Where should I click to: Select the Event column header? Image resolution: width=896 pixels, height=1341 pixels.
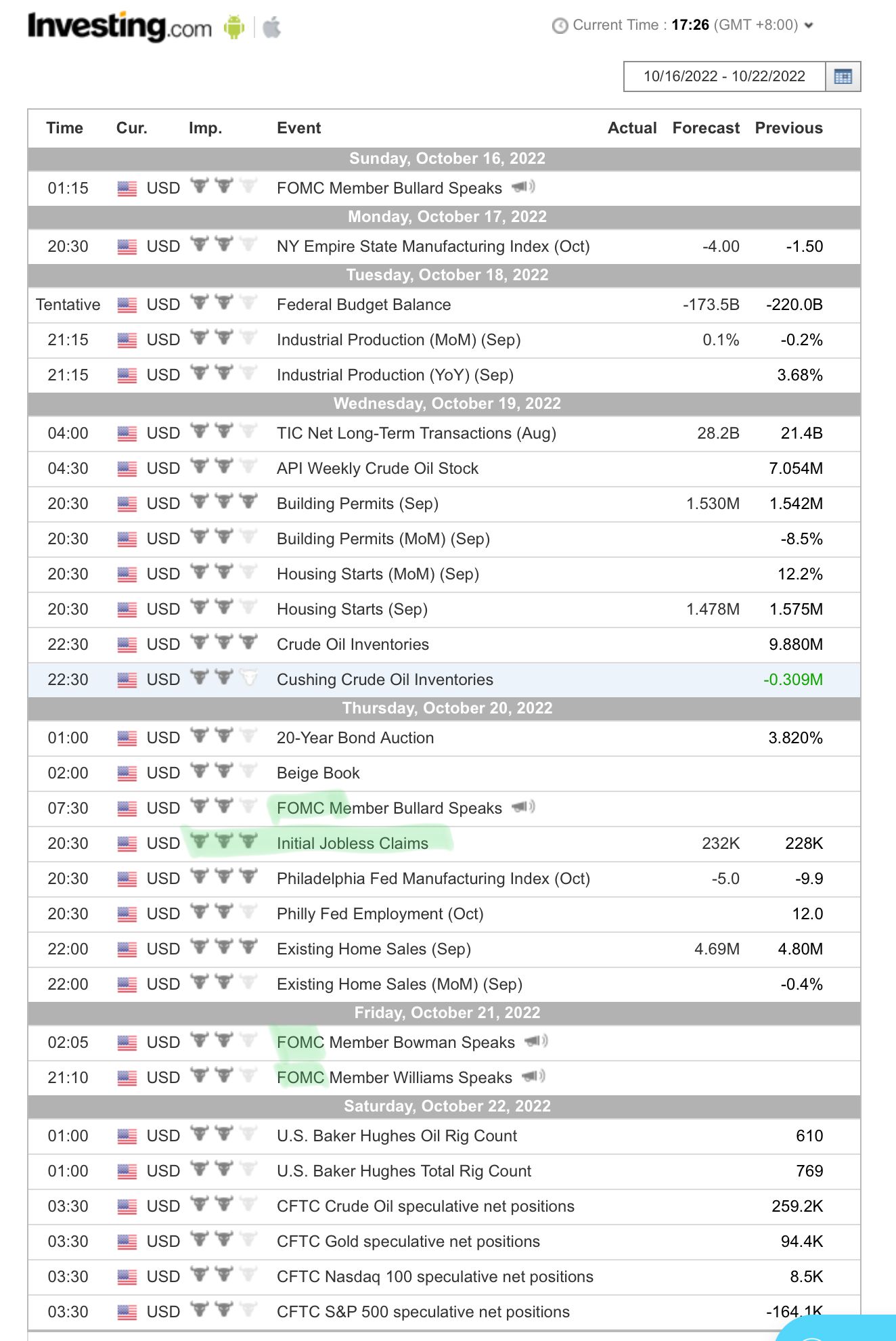click(298, 128)
